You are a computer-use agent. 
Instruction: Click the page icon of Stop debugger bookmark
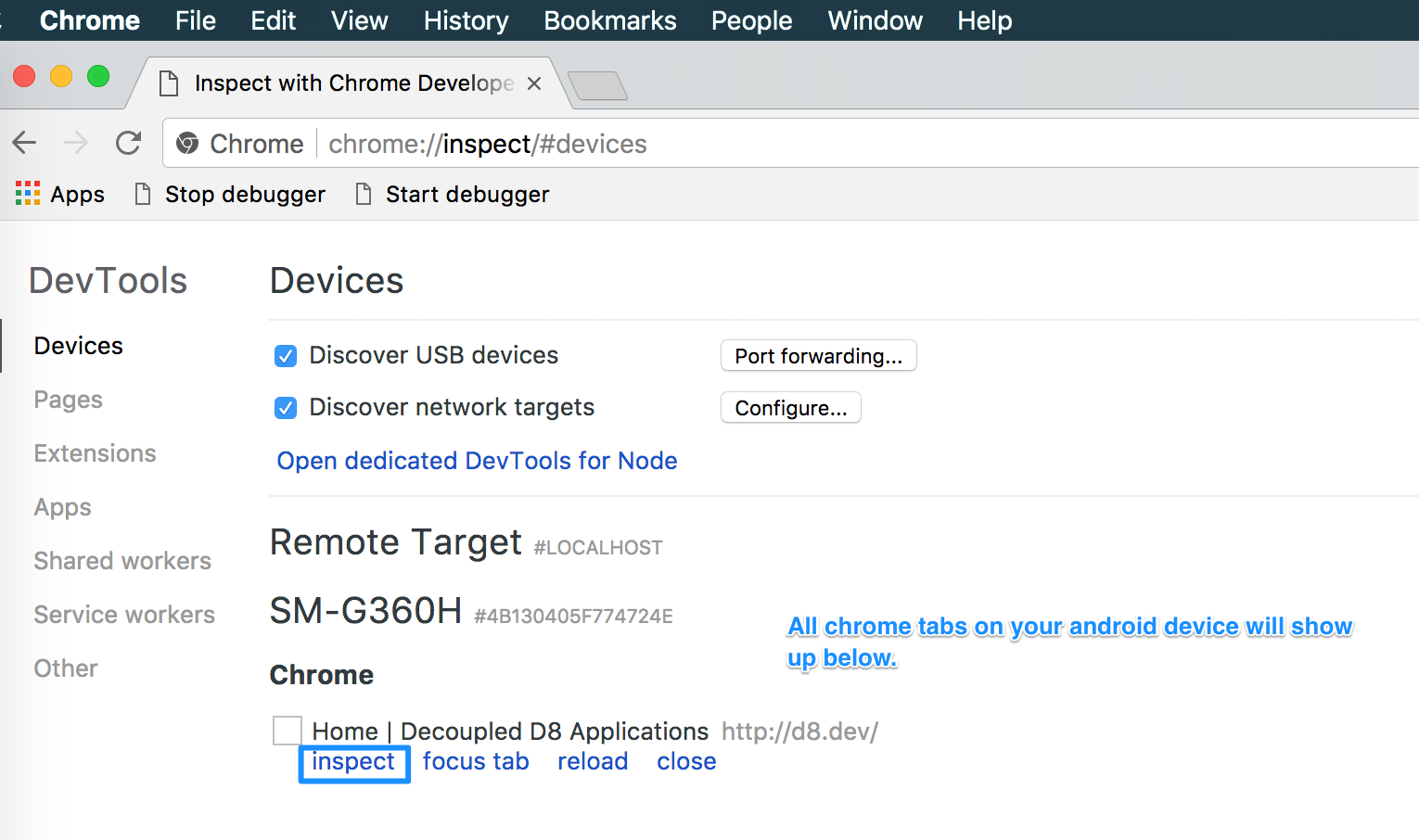point(143,194)
